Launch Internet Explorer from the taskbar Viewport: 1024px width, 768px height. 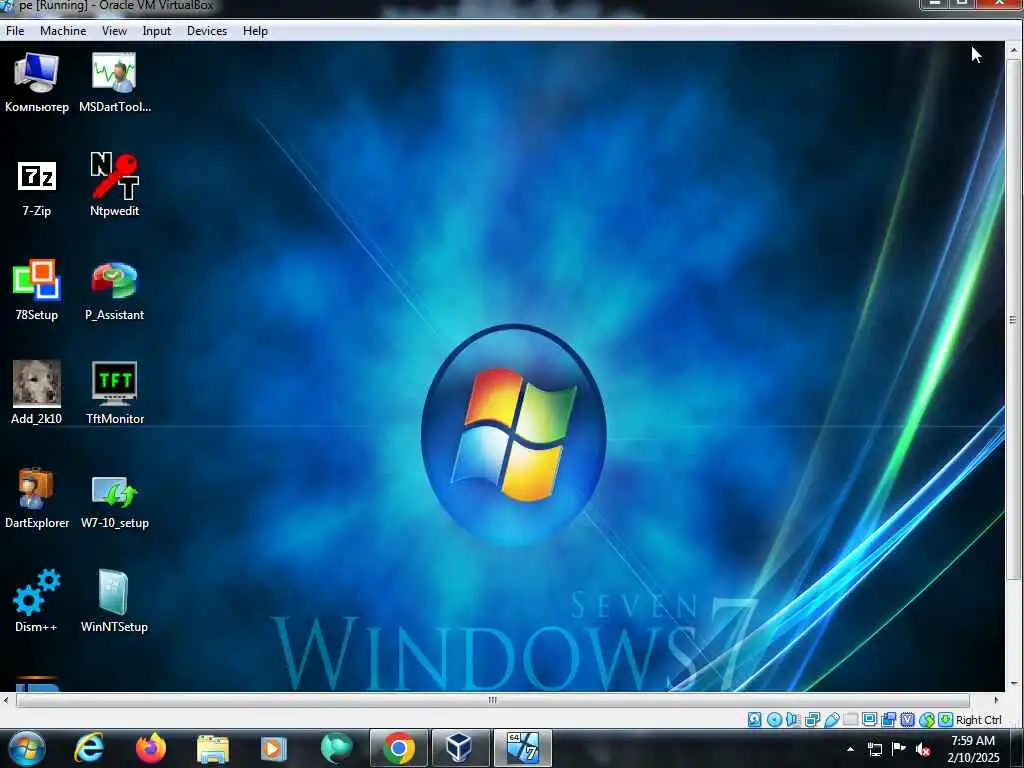coord(88,748)
